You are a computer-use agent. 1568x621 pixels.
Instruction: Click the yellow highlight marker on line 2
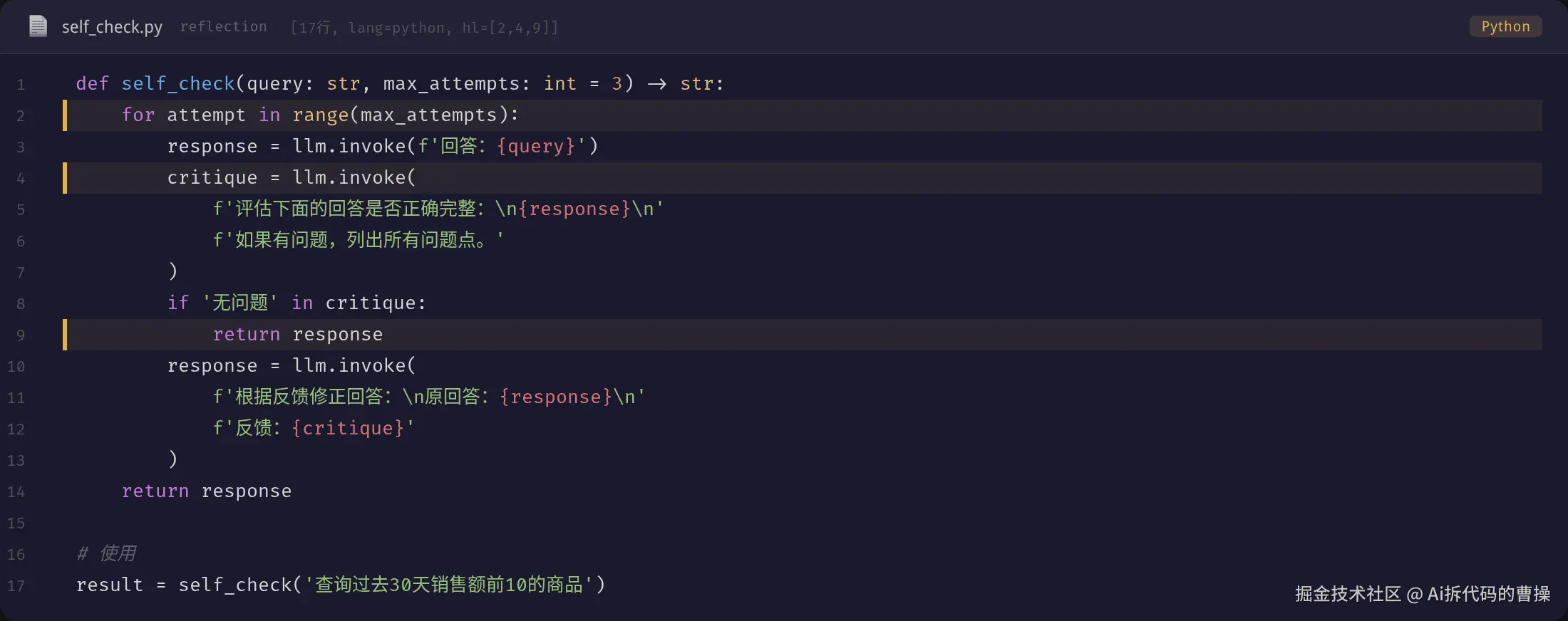pos(65,115)
